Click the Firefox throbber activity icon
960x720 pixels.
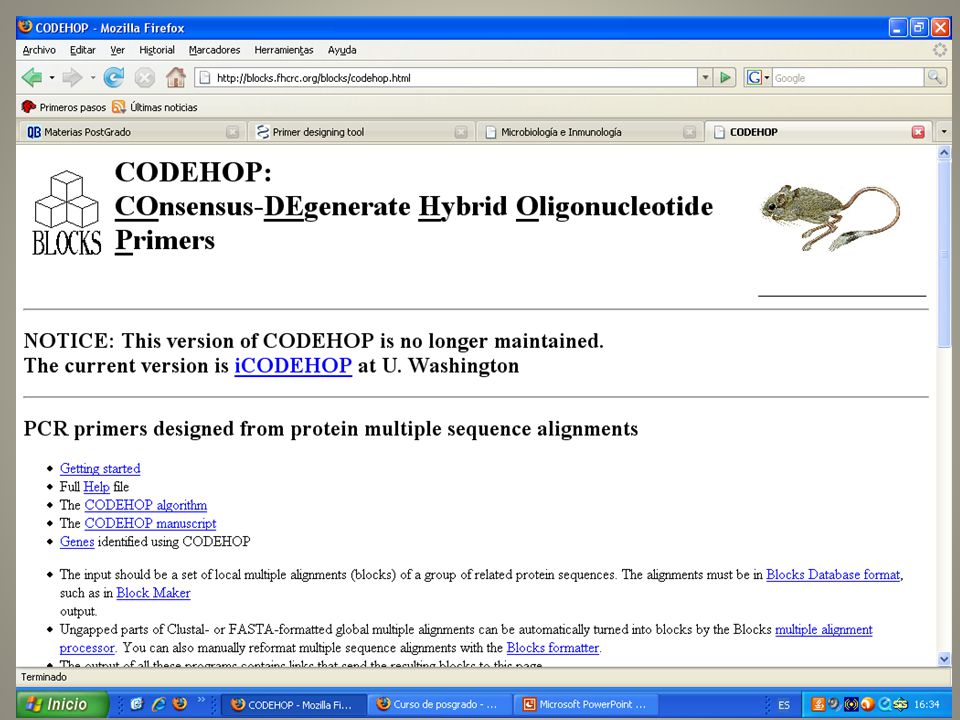click(x=940, y=50)
